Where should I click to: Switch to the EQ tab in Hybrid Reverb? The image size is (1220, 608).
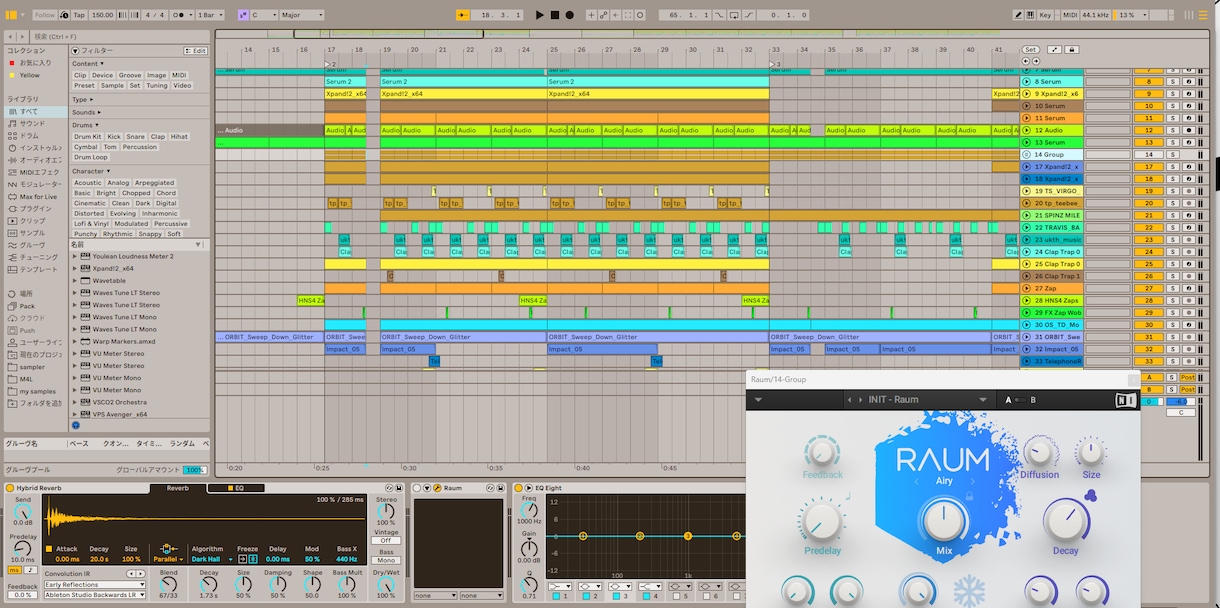tap(236, 488)
